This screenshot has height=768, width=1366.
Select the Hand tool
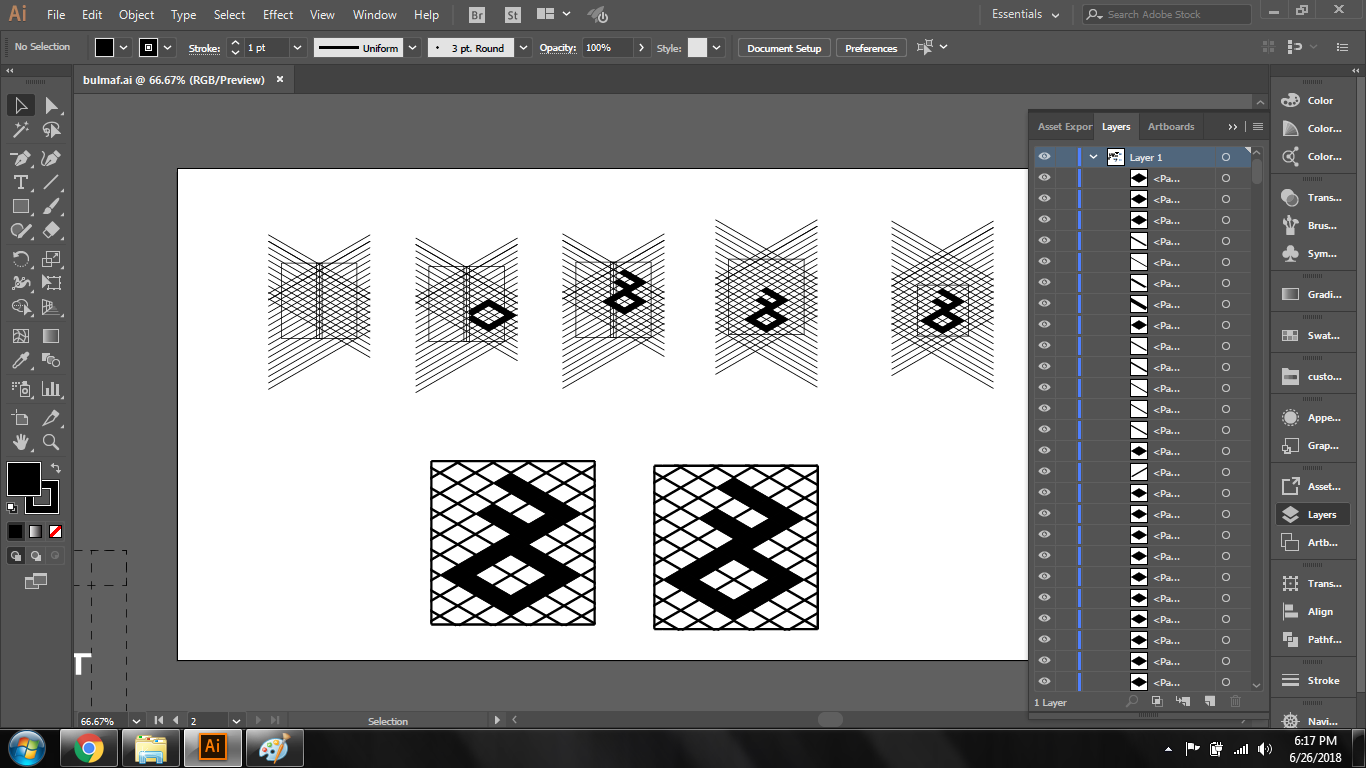click(20, 442)
